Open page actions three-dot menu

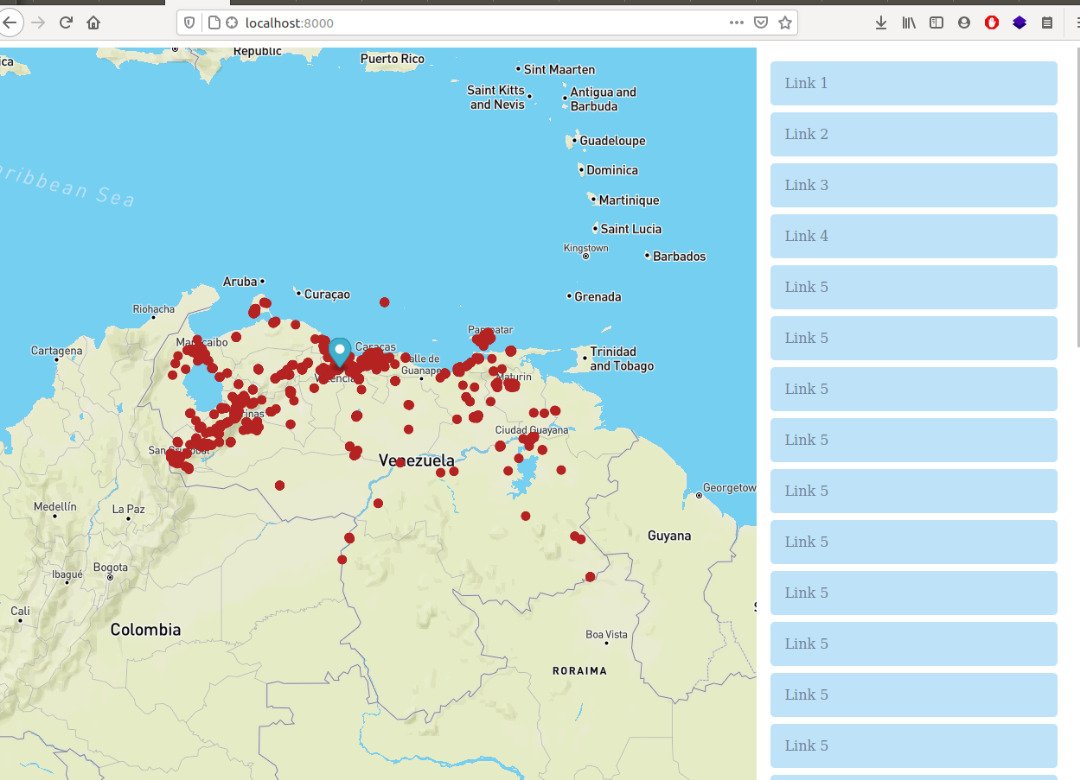736,23
